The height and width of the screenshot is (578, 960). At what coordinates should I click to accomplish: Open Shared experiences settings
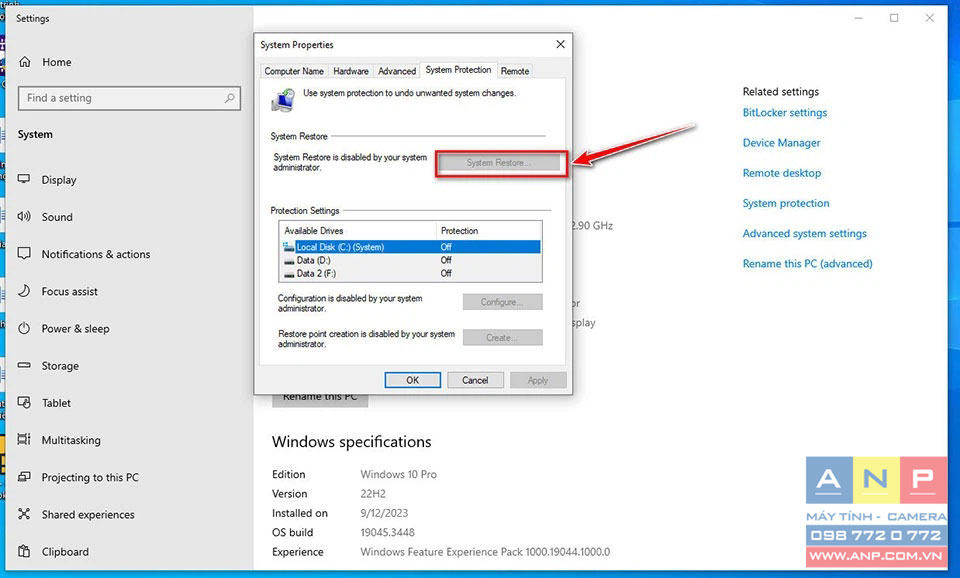pyautogui.click(x=88, y=515)
